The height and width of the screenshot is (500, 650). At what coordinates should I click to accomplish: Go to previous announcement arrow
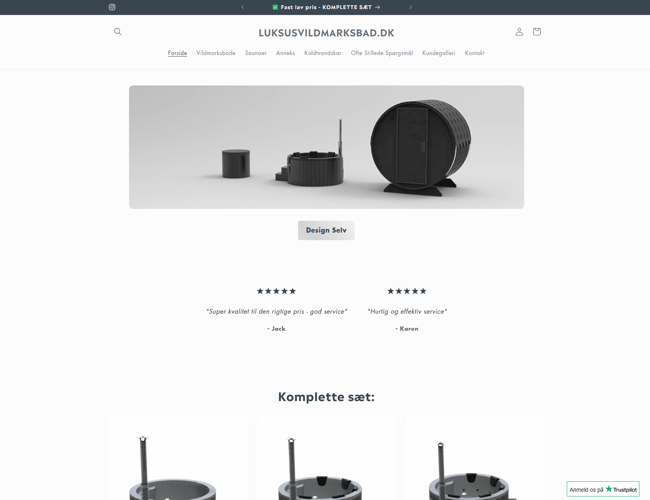(x=243, y=7)
